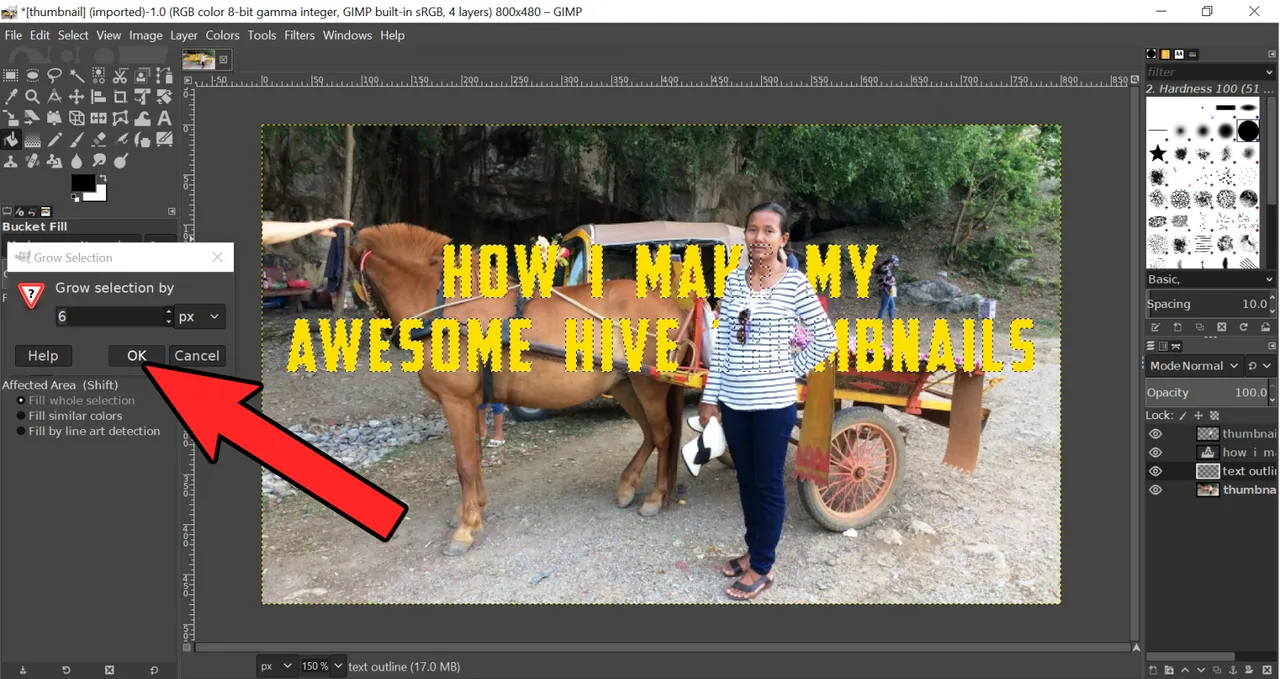Select the Fuzzy Select magic wand tool
The width and height of the screenshot is (1280, 679).
click(x=77, y=75)
